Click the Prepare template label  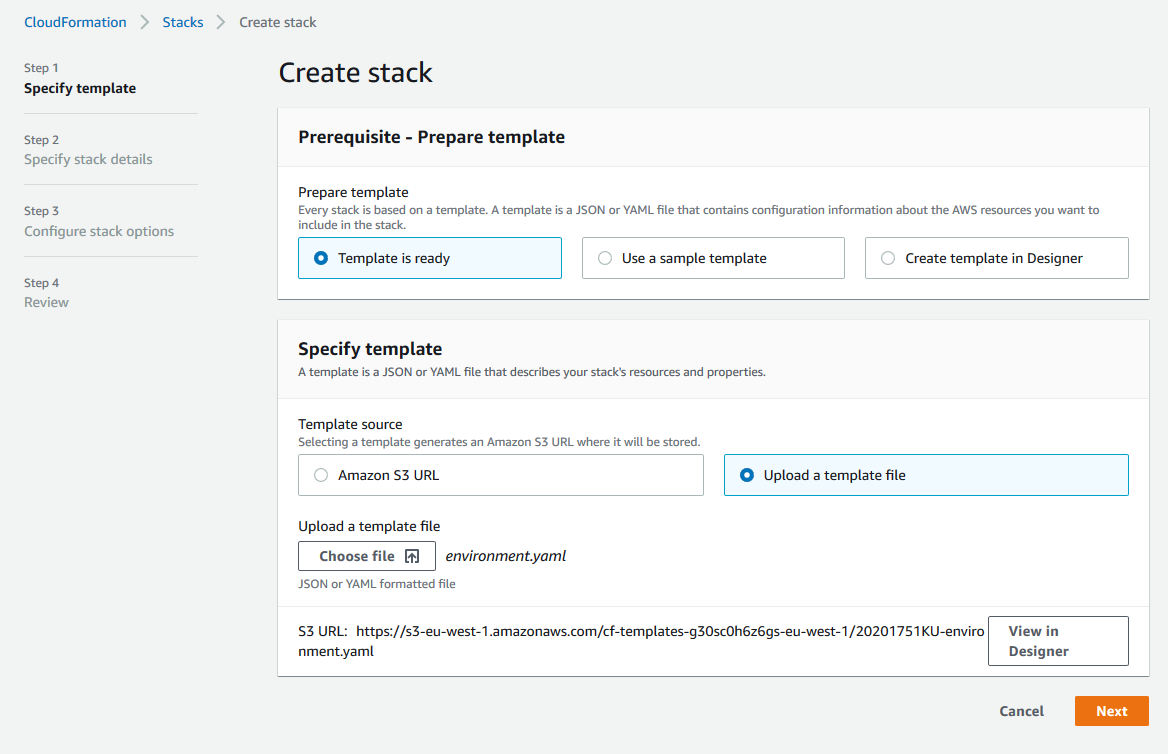[x=353, y=192]
